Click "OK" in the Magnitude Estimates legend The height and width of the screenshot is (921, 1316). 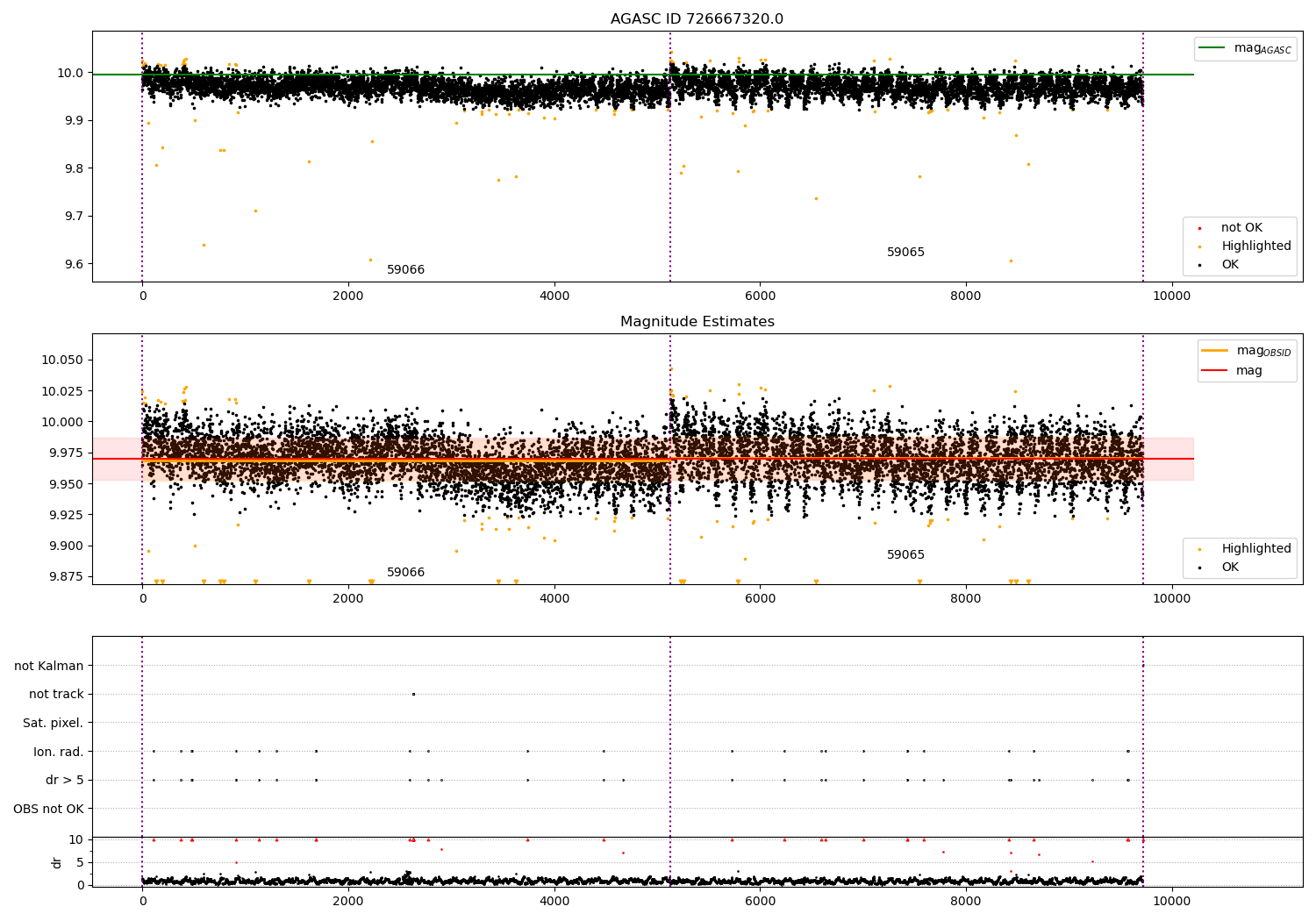tap(1230, 568)
